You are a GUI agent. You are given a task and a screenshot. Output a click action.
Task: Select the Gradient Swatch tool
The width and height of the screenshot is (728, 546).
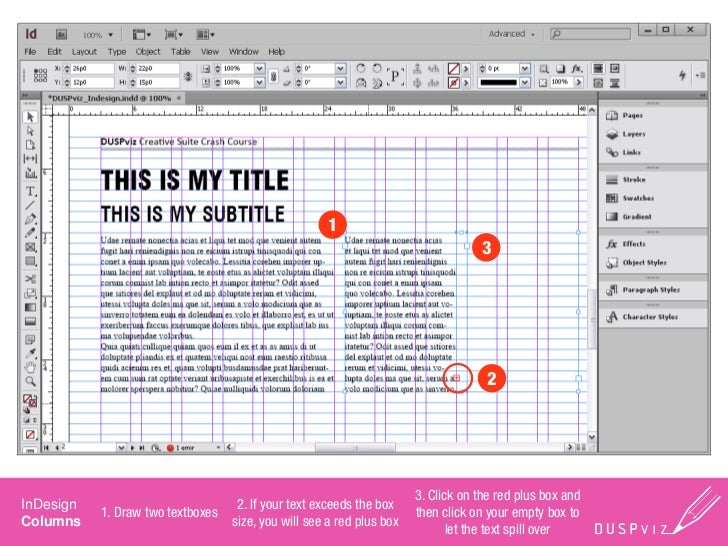click(x=30, y=307)
